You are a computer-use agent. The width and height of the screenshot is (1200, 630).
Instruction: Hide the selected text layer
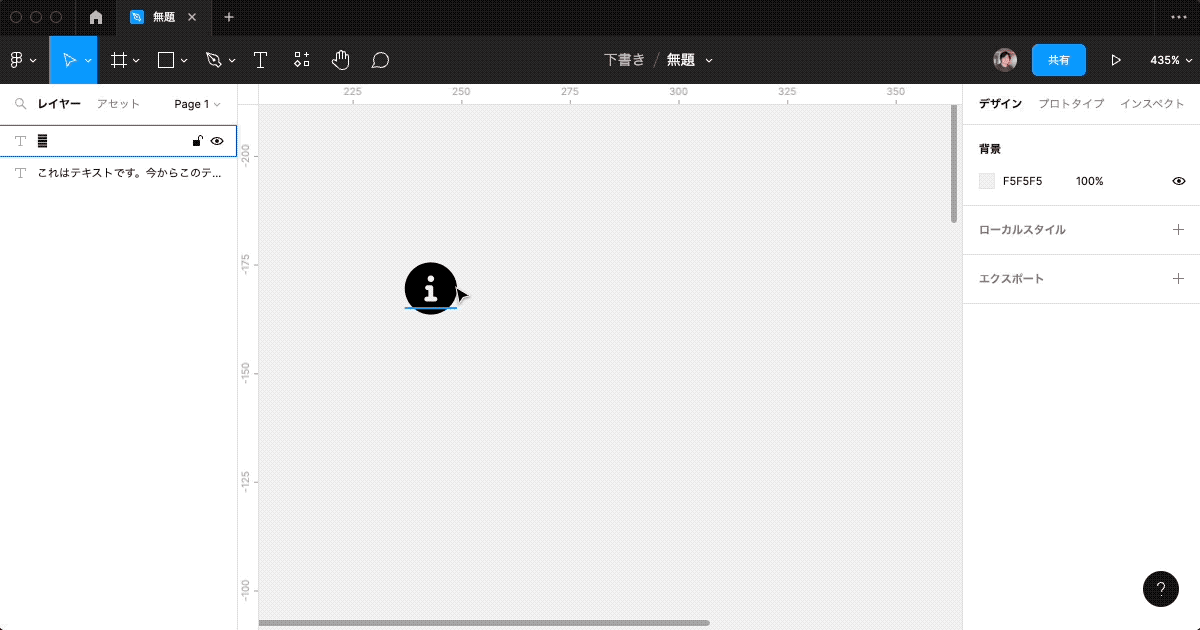tap(217, 141)
